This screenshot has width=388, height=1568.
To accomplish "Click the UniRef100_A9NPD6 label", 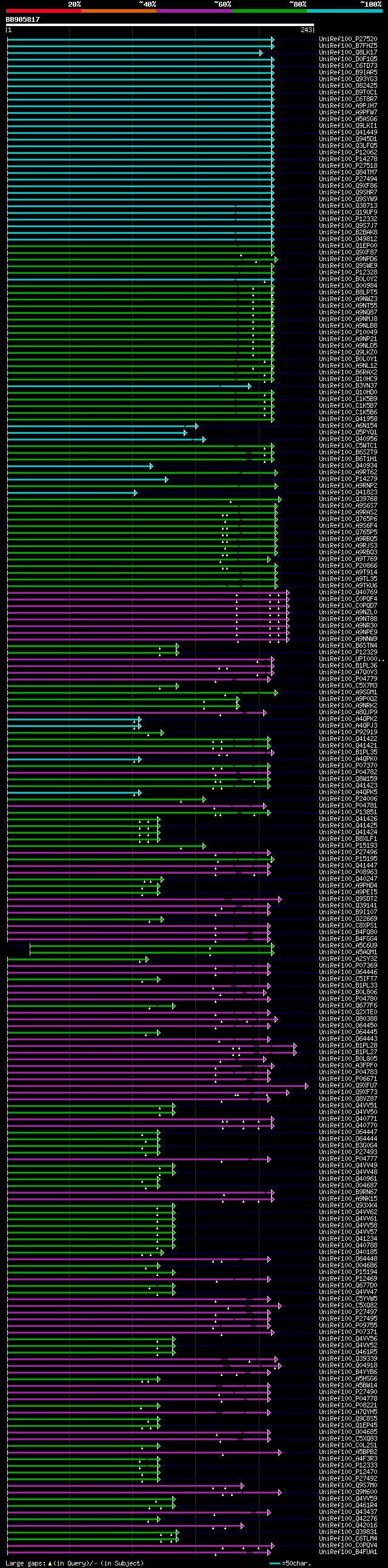I will pyautogui.click(x=348, y=259).
